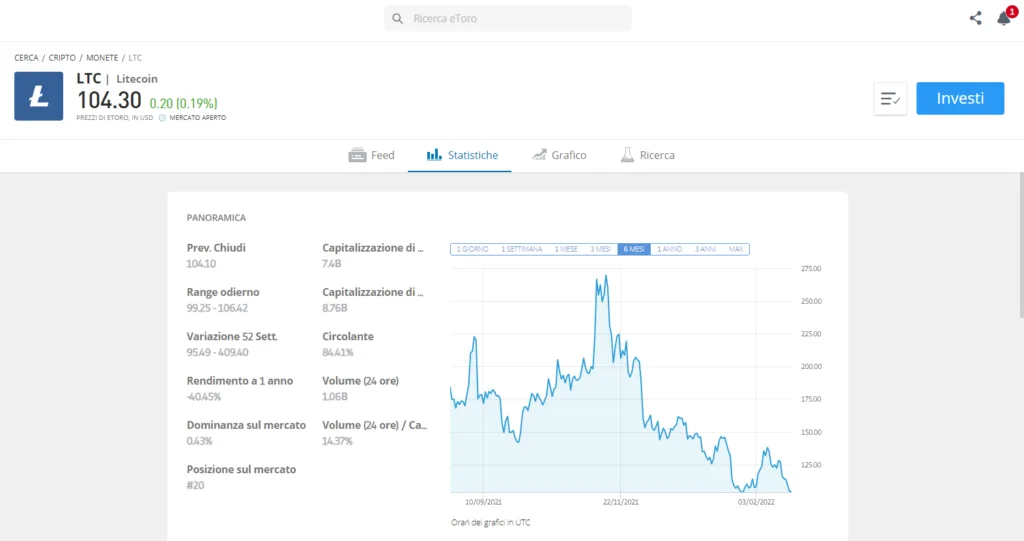Click the Posizione sul mercato label
Viewport: 1024px width, 541px height.
(x=241, y=469)
